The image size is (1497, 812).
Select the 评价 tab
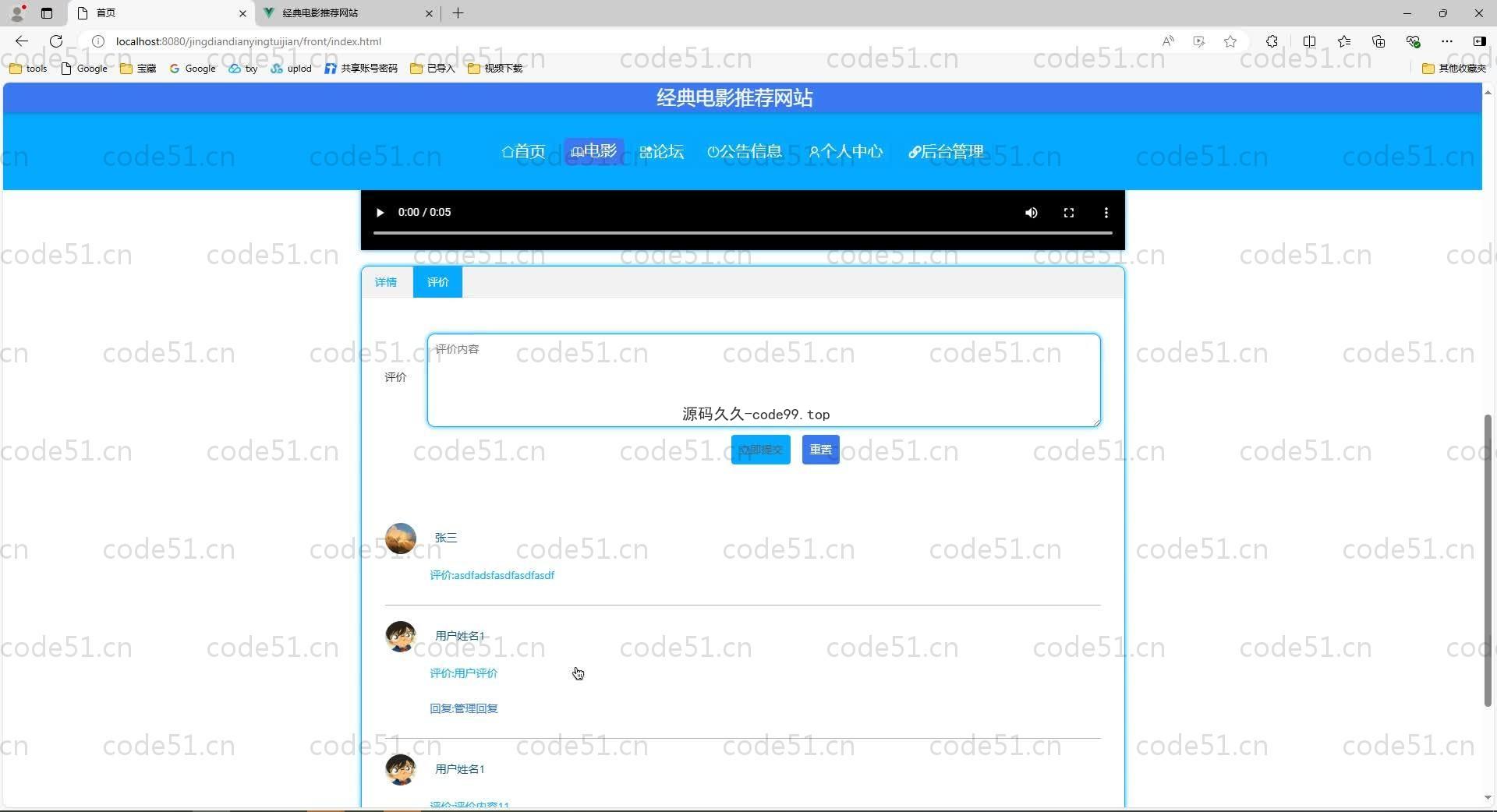pos(437,282)
